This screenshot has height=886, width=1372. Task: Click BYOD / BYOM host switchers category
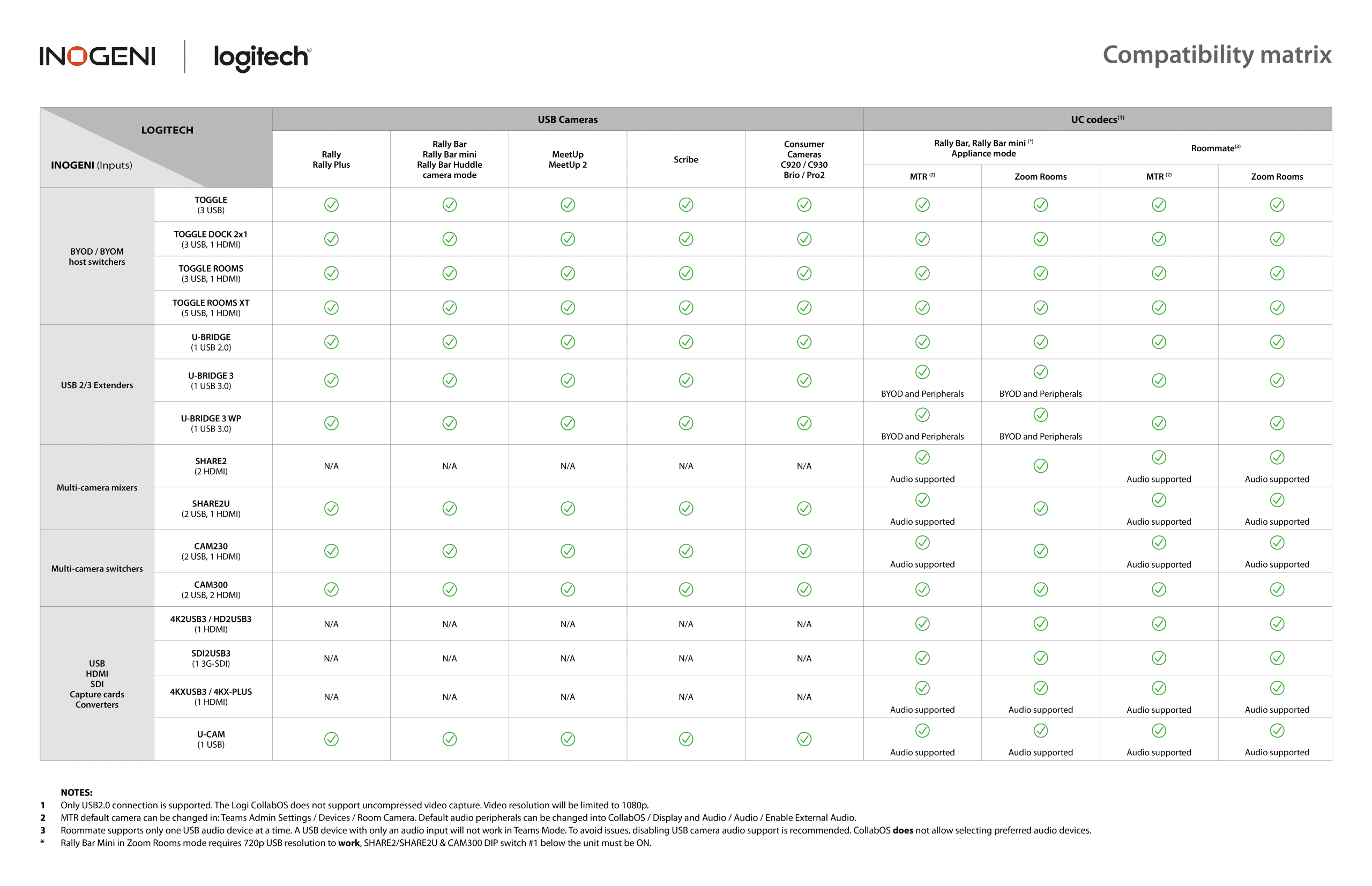[x=96, y=257]
